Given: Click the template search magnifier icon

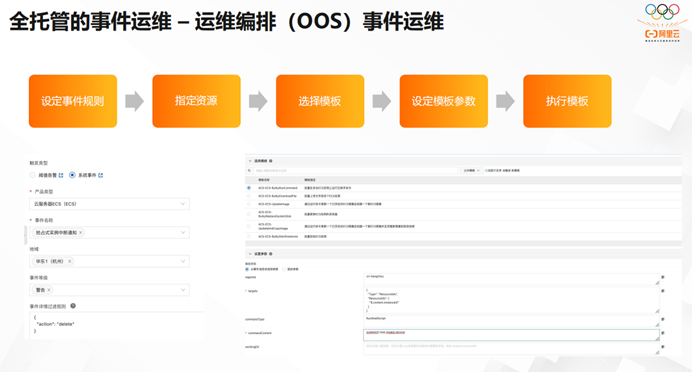Looking at the screenshot, I should [x=249, y=170].
